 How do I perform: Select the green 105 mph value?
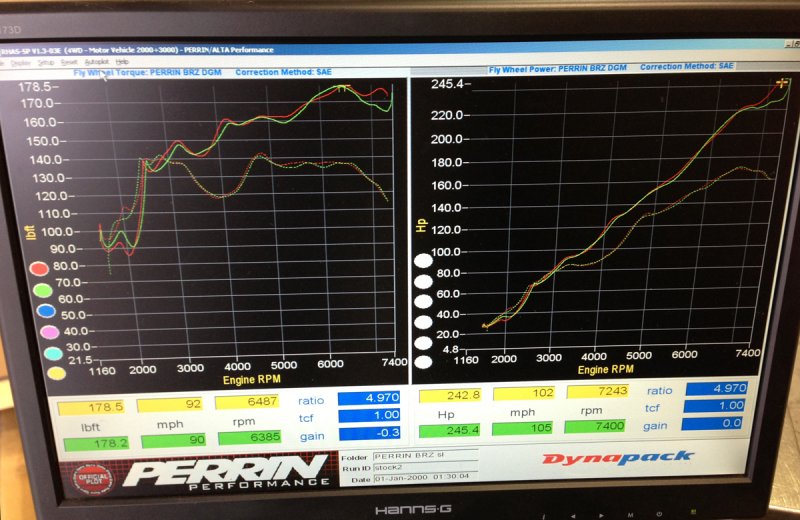(523, 428)
